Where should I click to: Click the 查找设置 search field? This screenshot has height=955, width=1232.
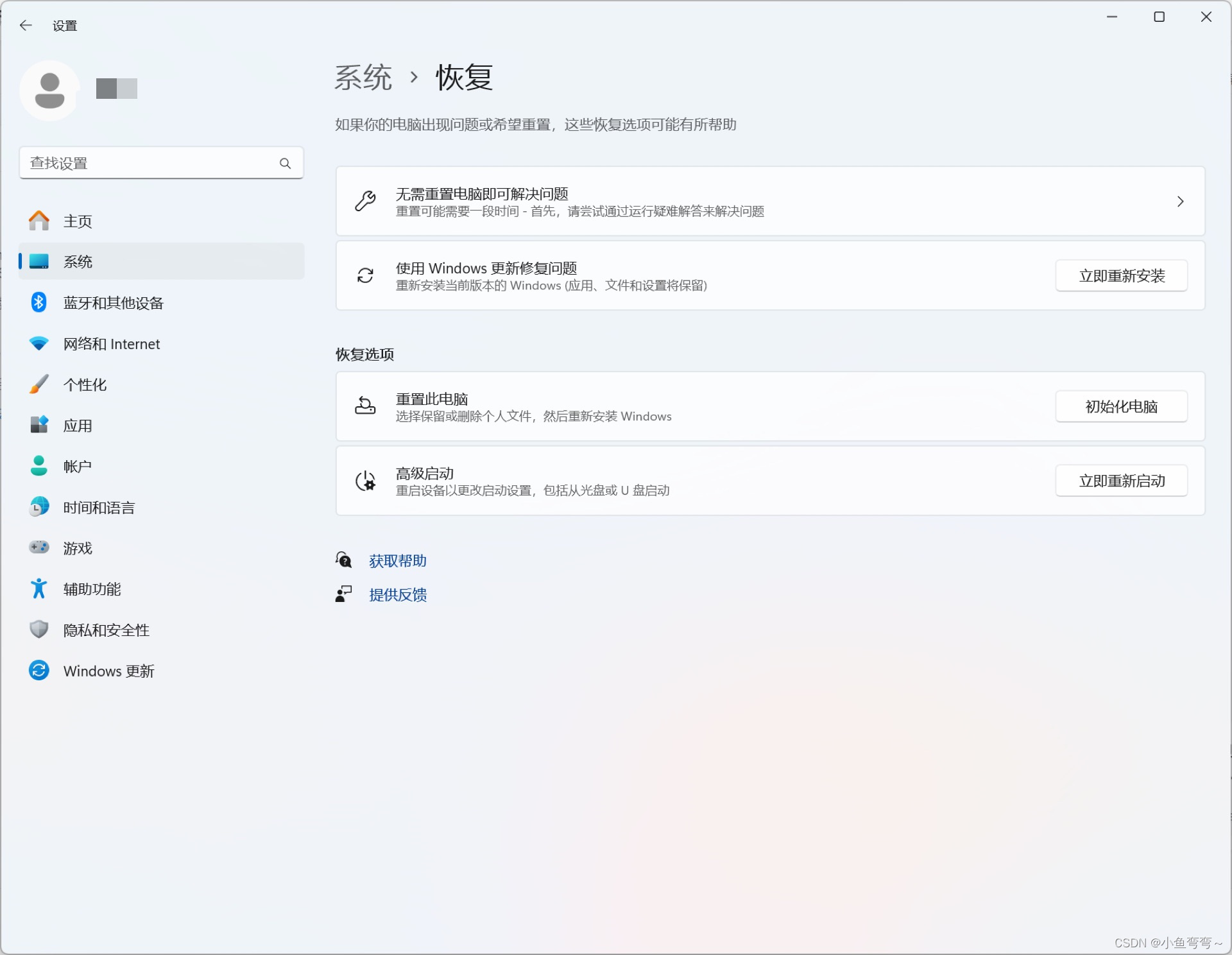coord(162,163)
